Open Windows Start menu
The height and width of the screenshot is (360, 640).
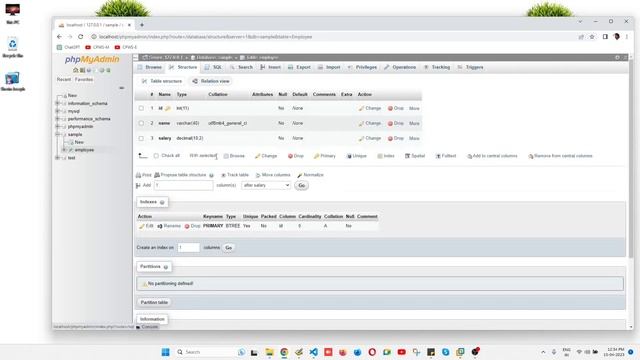pos(165,352)
